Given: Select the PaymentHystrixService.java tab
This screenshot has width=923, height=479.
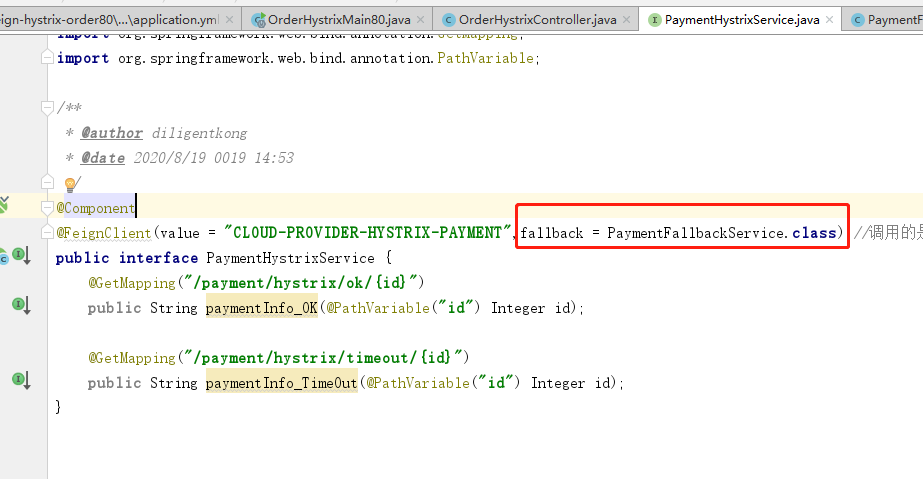Looking at the screenshot, I should [x=741, y=19].
